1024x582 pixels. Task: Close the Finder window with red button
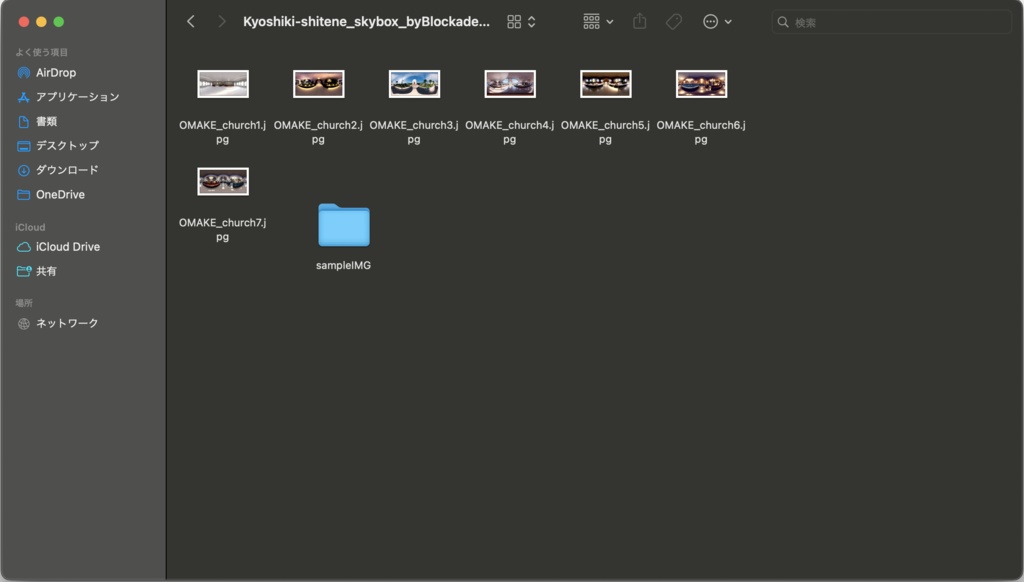pyautogui.click(x=24, y=22)
